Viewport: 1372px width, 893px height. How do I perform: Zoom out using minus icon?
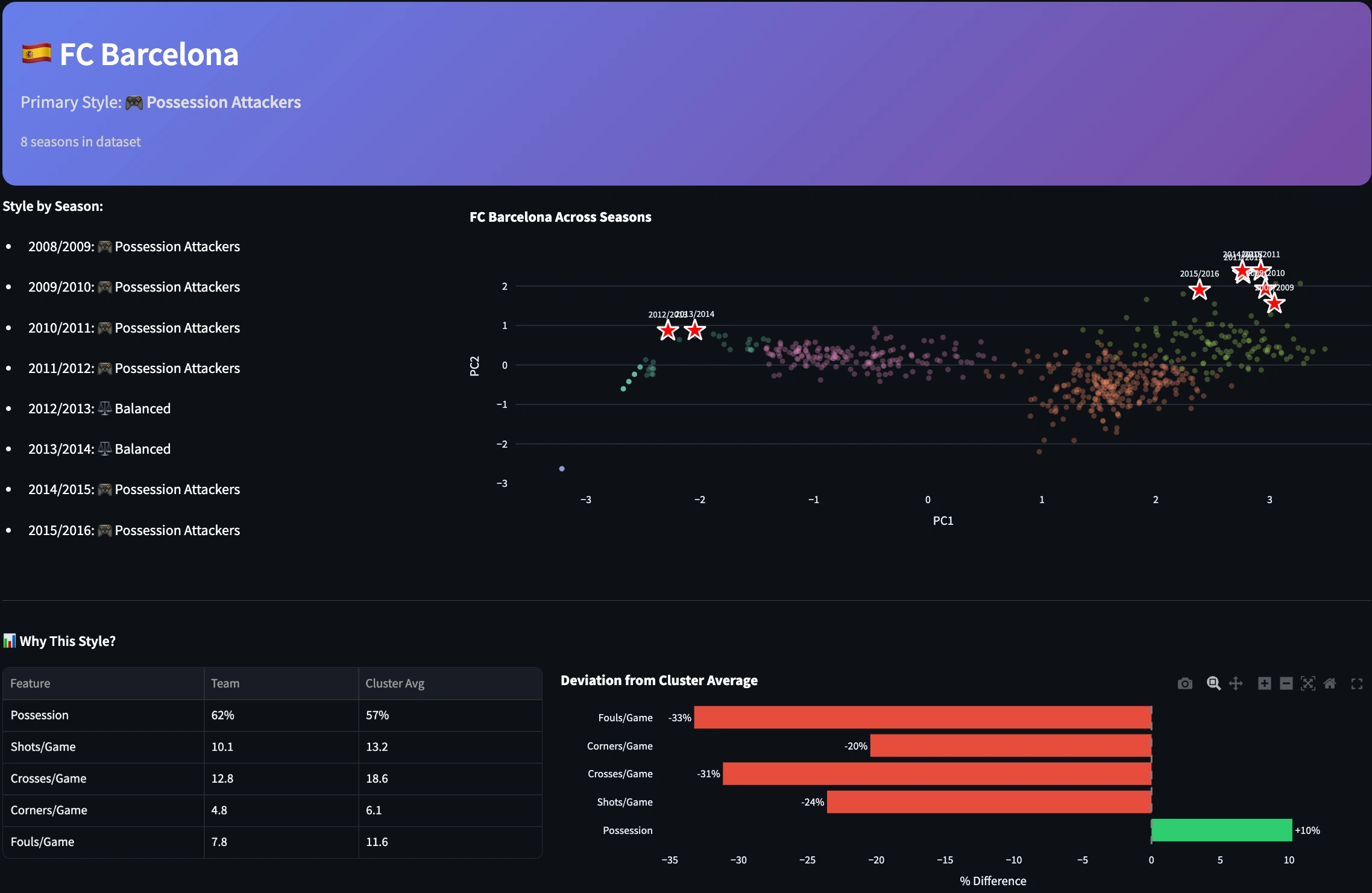1286,683
